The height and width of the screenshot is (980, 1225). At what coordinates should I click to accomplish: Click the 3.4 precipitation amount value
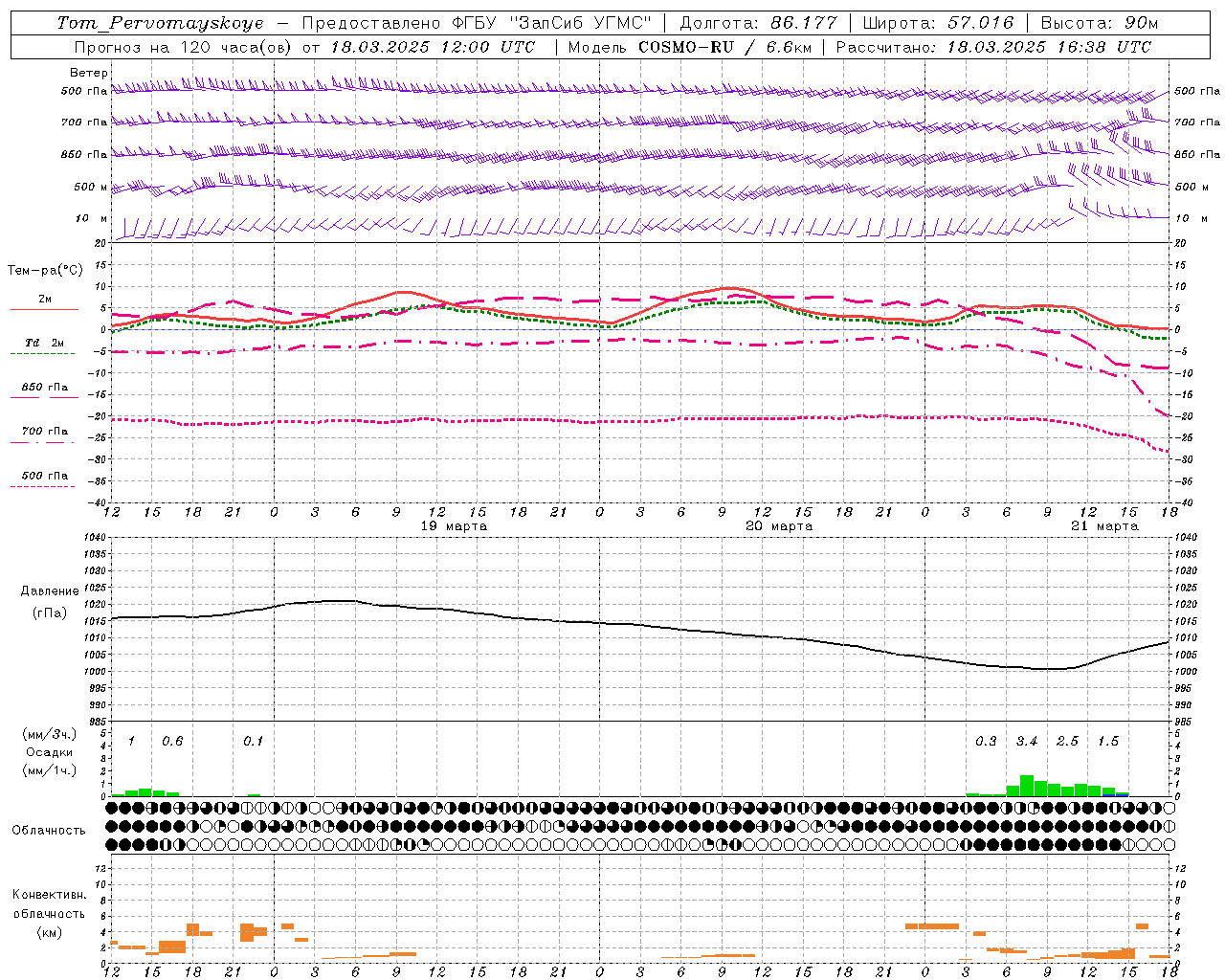(x=1027, y=742)
